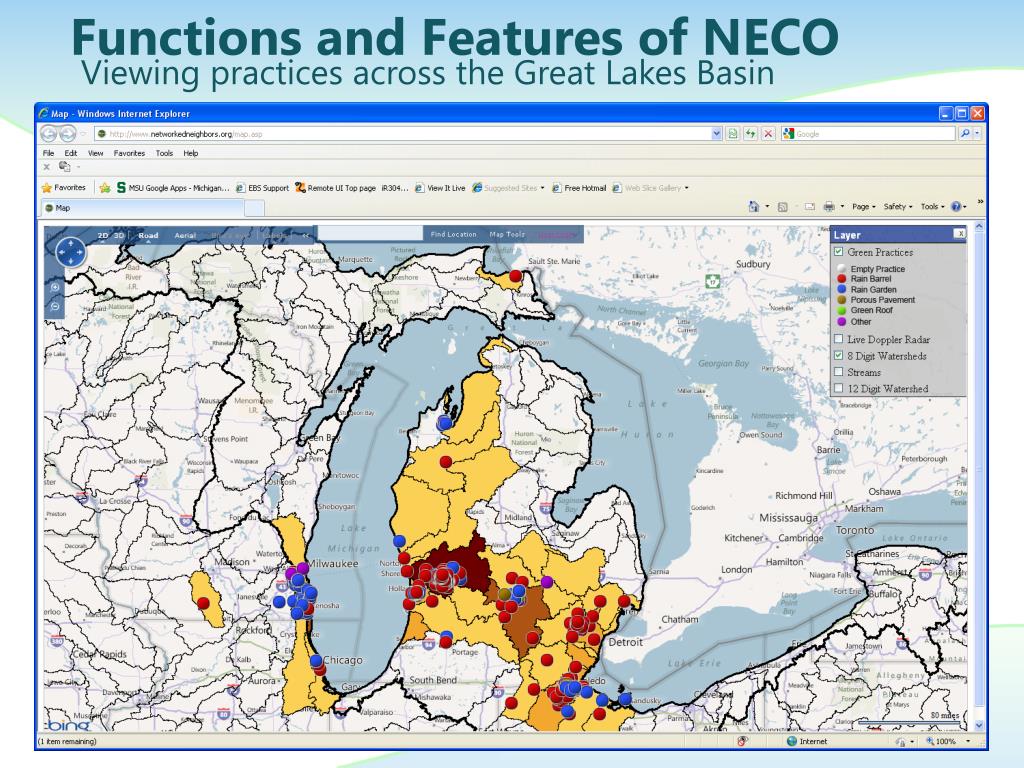Image resolution: width=1024 pixels, height=768 pixels.
Task: Expand the Tools command bar dropdown
Action: pyautogui.click(x=933, y=206)
